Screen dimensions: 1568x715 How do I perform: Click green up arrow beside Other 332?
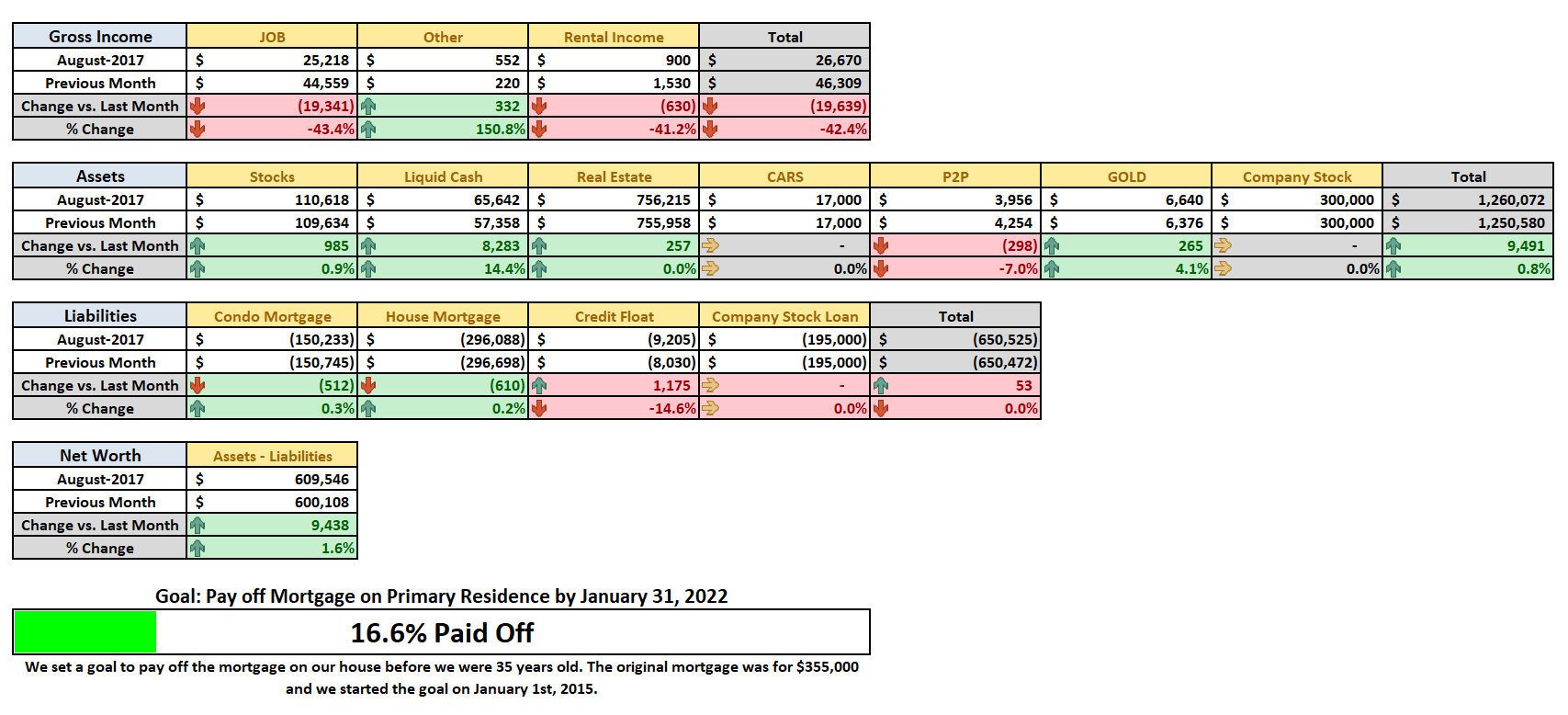tap(368, 107)
